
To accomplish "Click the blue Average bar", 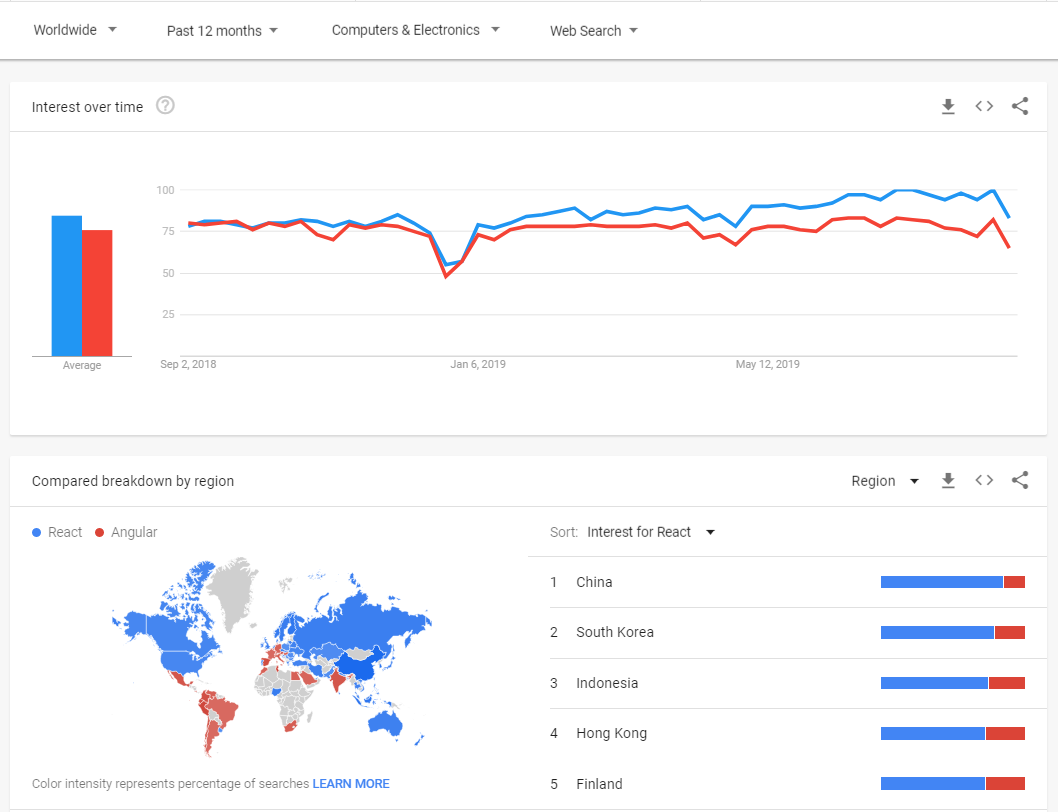I will [x=67, y=283].
